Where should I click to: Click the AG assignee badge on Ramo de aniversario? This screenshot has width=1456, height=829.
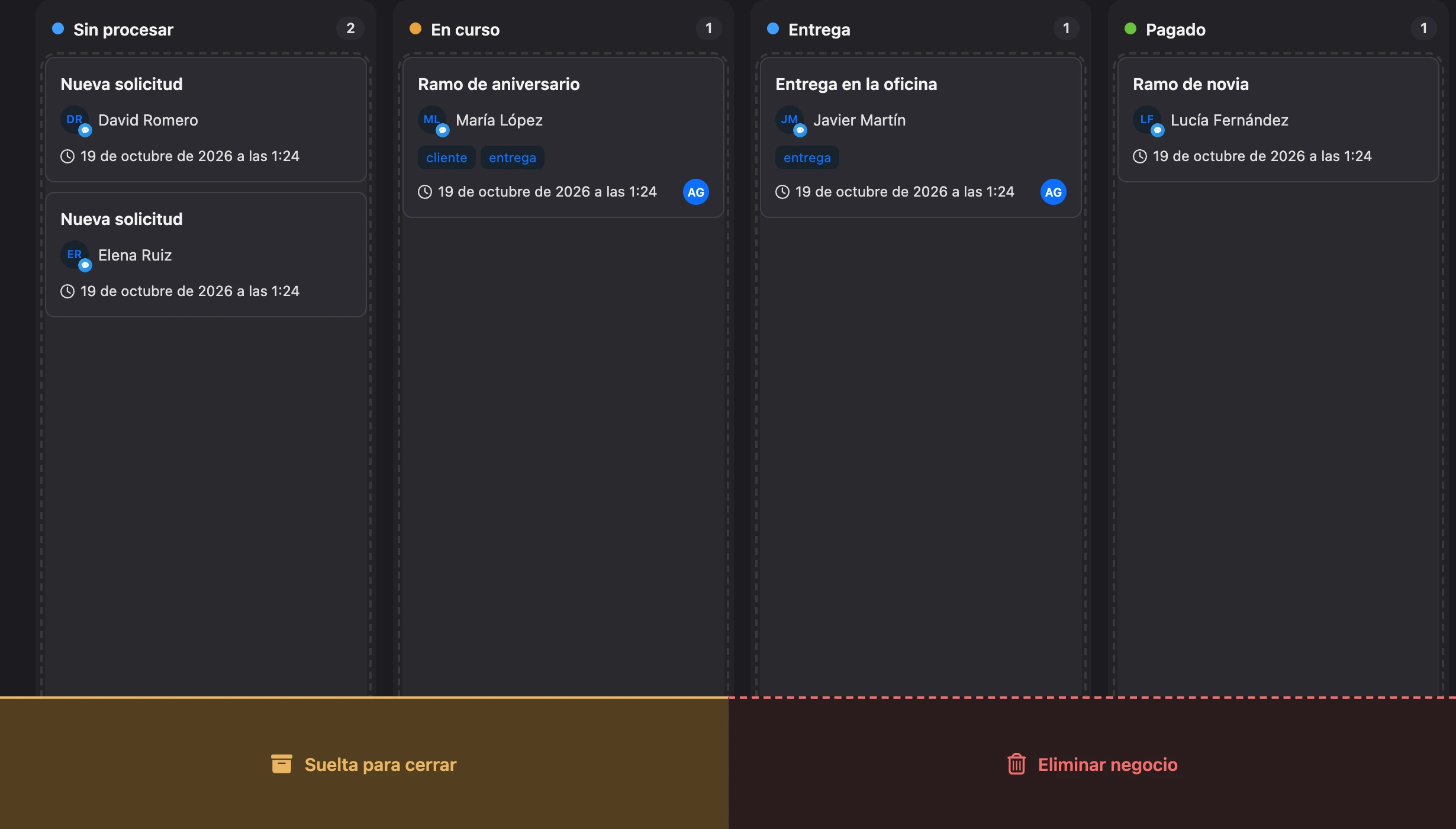tap(696, 192)
